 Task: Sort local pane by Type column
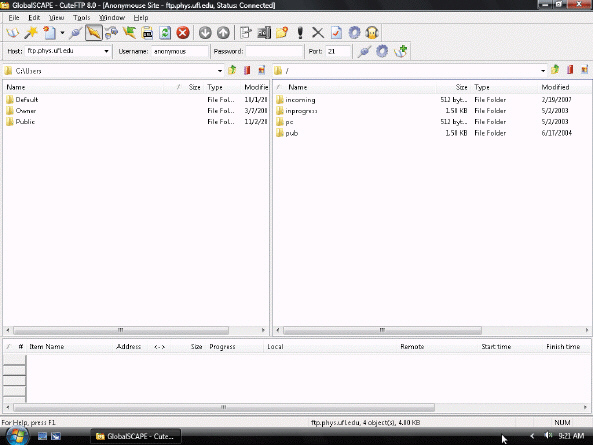222,87
